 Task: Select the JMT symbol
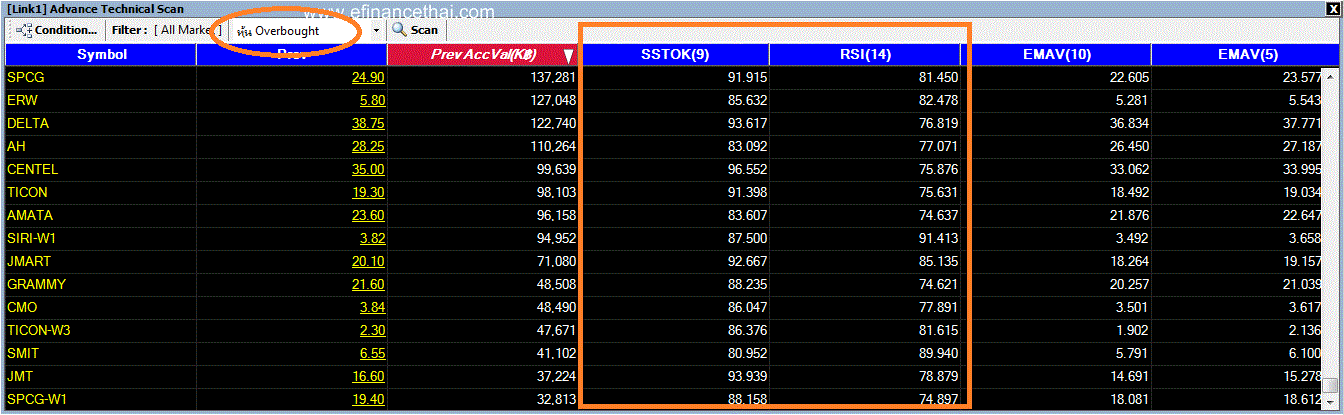20,376
